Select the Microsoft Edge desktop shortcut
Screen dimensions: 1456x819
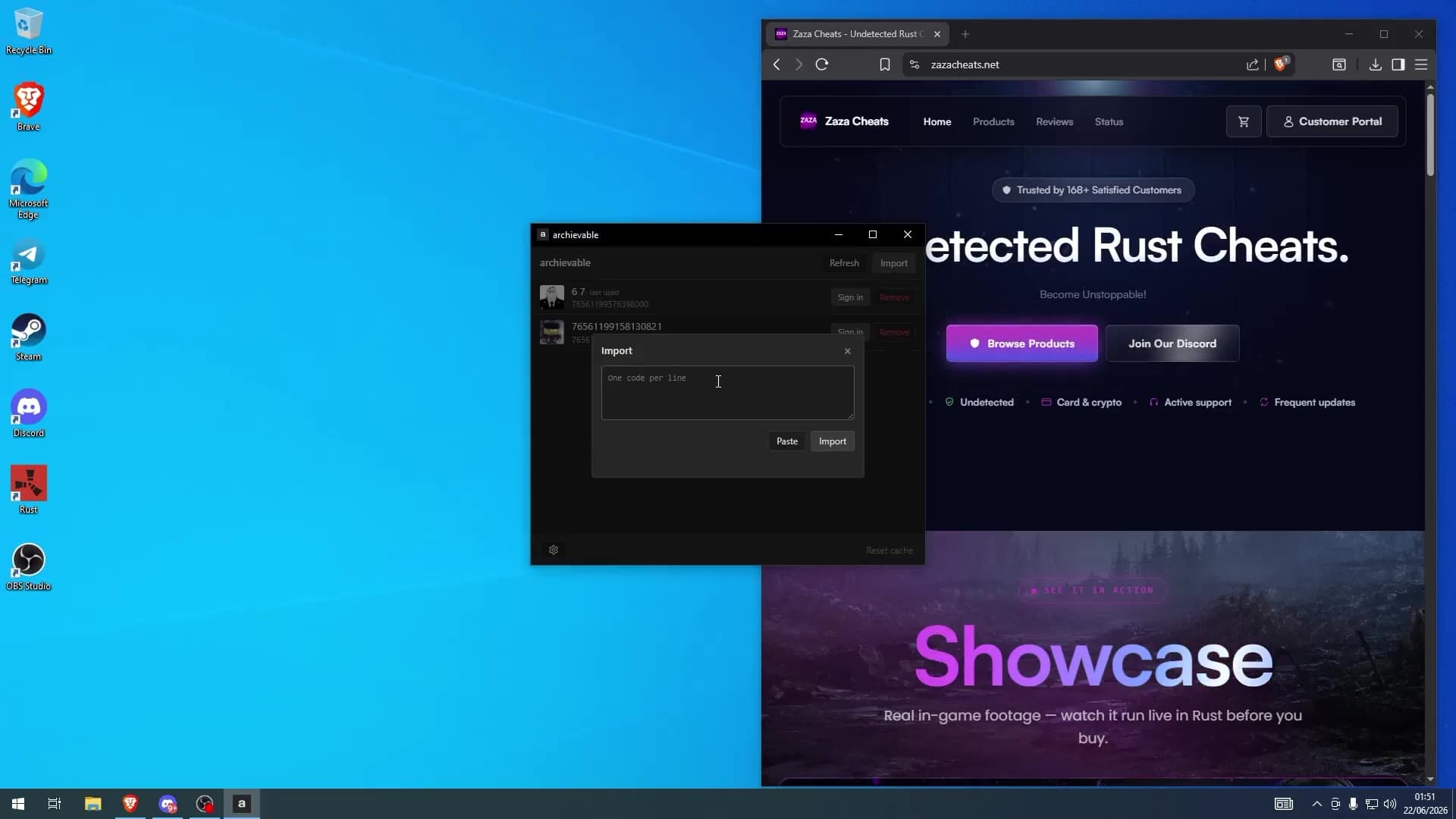[x=28, y=189]
